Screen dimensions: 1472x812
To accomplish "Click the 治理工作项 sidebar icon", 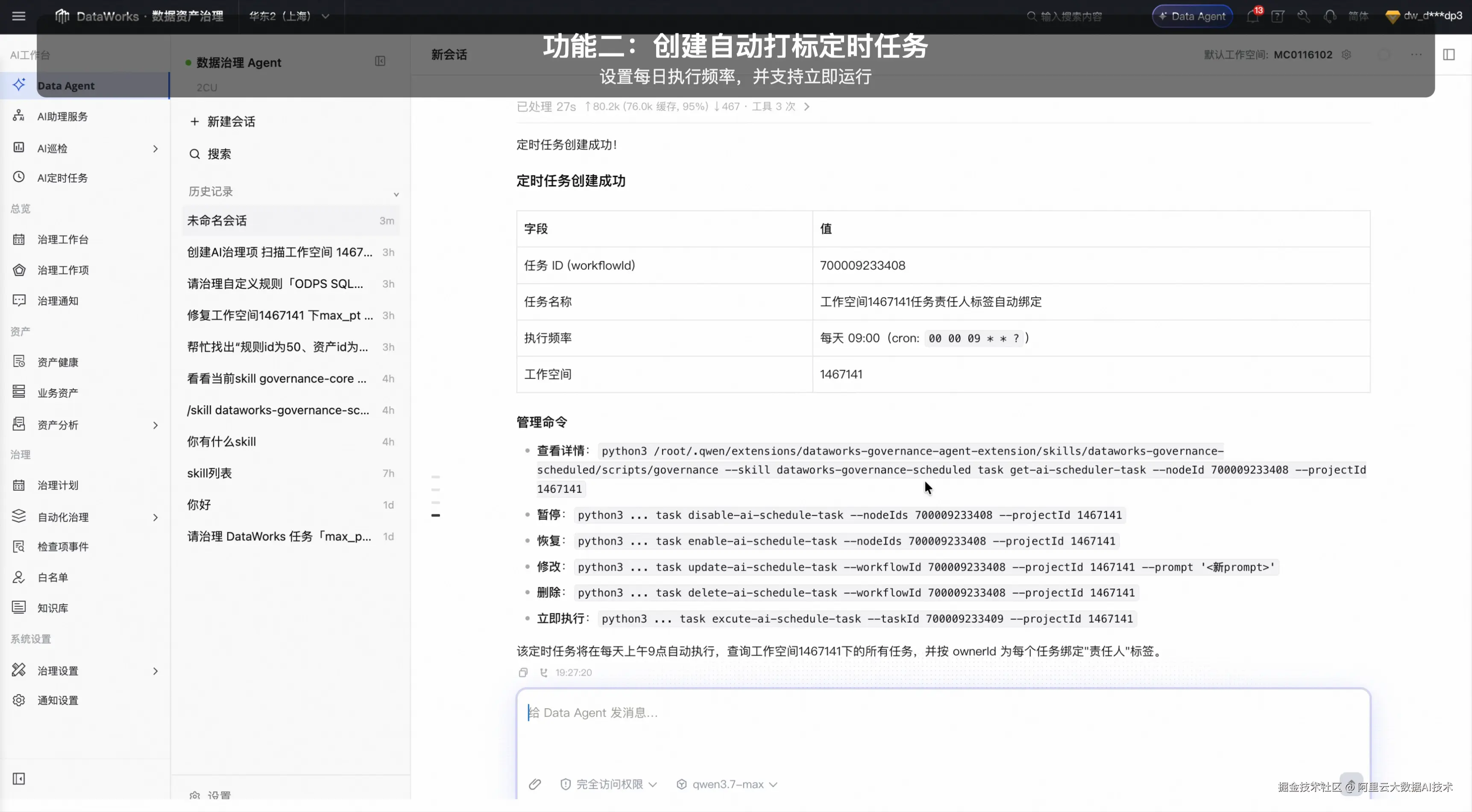I will pos(19,270).
